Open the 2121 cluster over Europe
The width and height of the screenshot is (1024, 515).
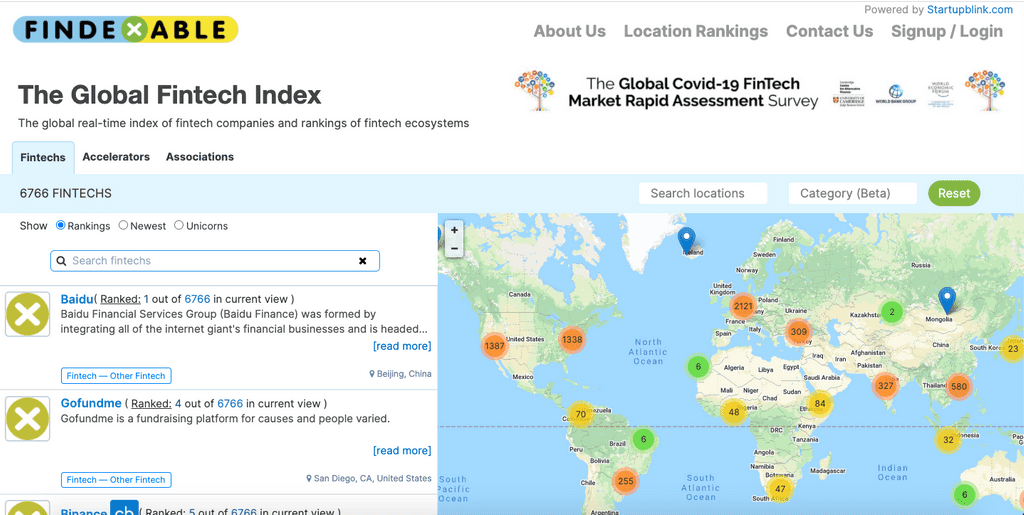tap(743, 307)
